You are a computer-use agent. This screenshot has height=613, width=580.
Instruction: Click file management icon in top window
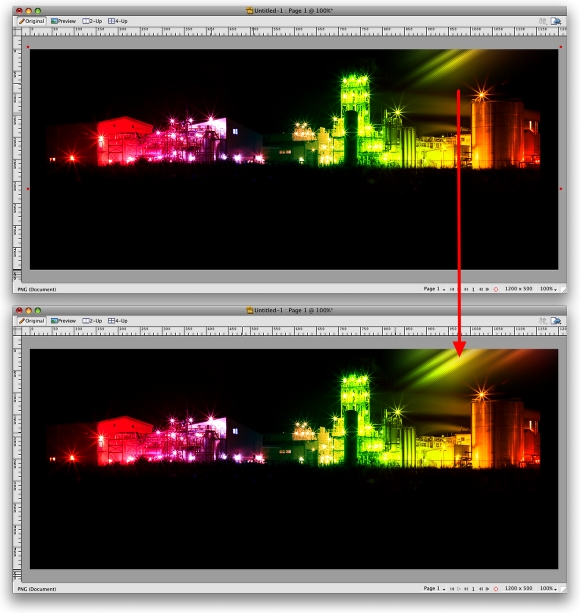542,21
